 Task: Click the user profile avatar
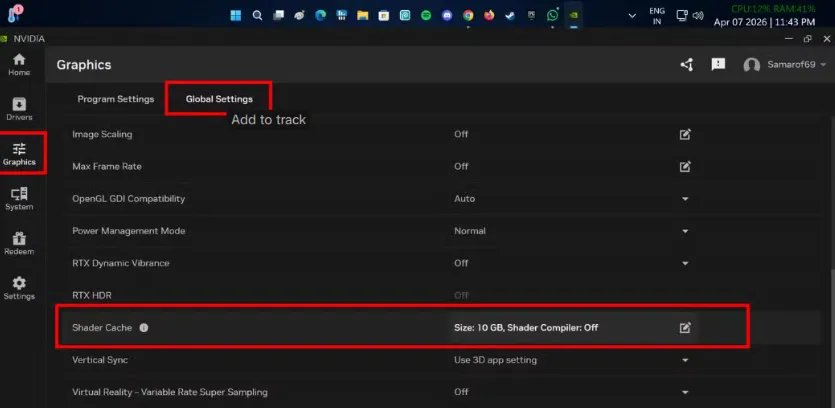coord(751,65)
